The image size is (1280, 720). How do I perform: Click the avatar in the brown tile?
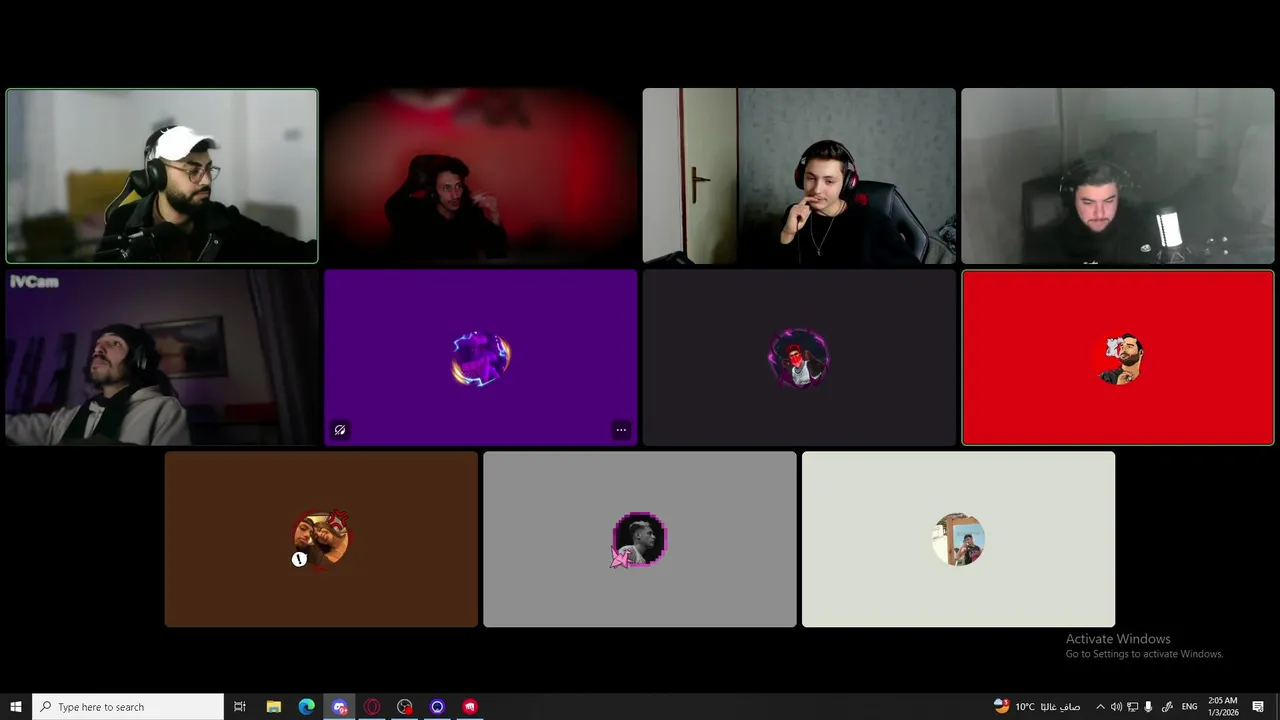(x=322, y=538)
